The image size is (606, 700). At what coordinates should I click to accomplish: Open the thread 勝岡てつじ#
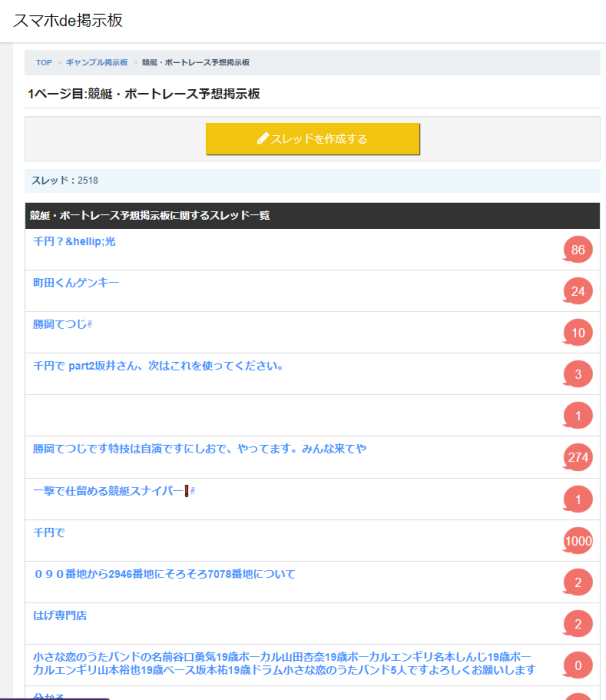tap(63, 325)
